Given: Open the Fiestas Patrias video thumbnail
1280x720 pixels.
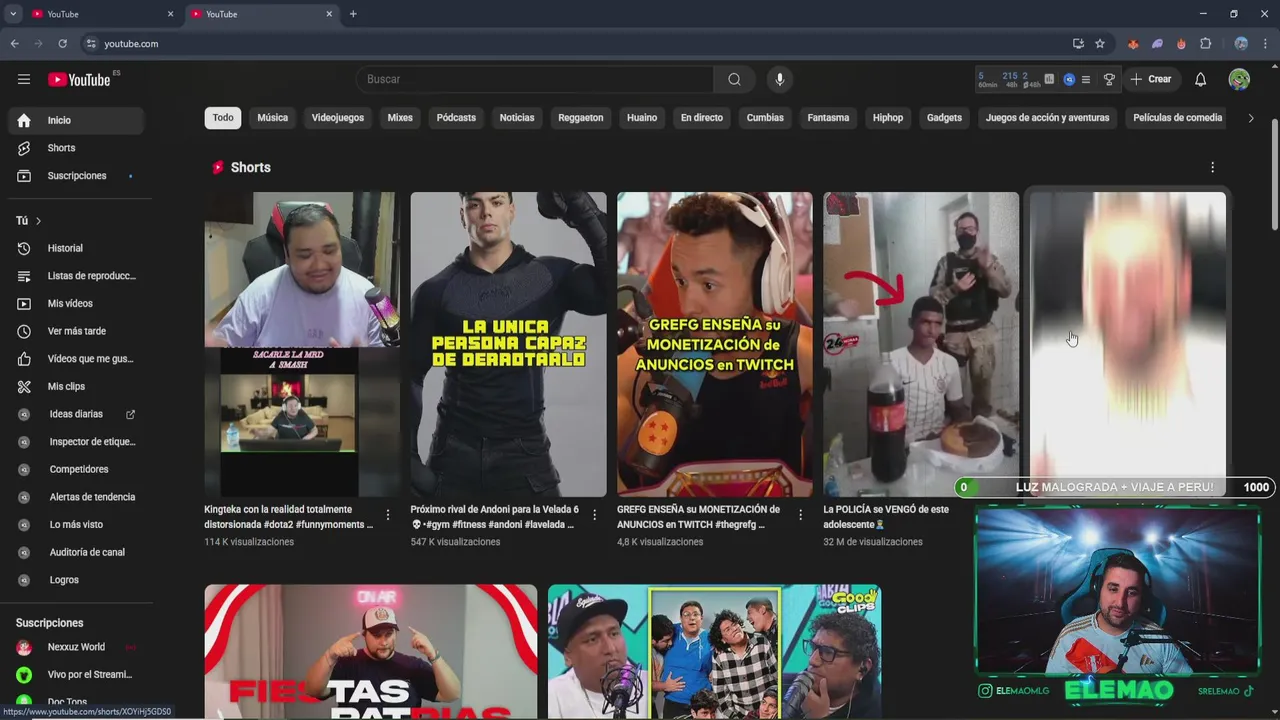Looking at the screenshot, I should pos(370,651).
